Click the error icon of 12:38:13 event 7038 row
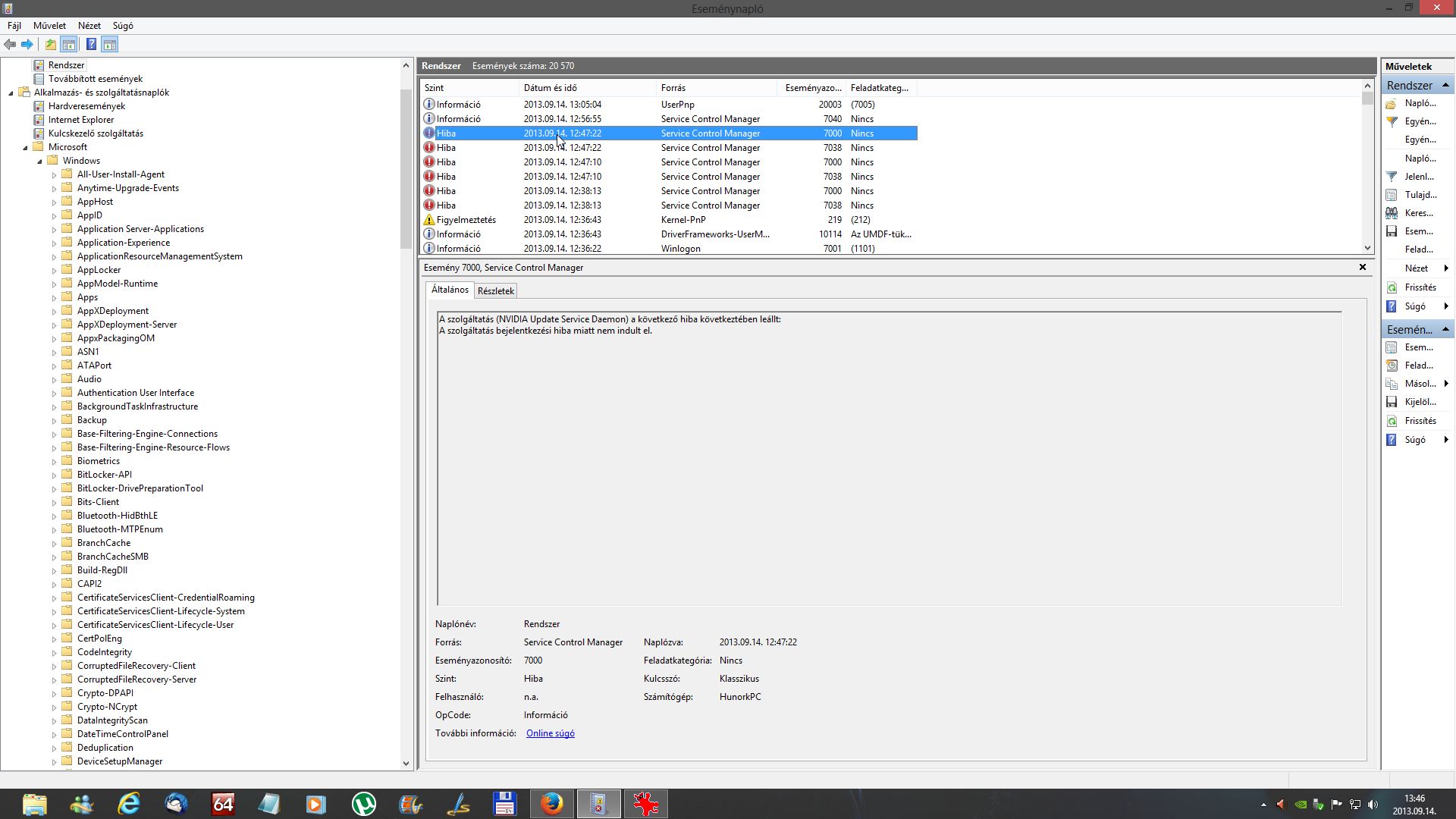This screenshot has width=1456, height=819. [428, 206]
